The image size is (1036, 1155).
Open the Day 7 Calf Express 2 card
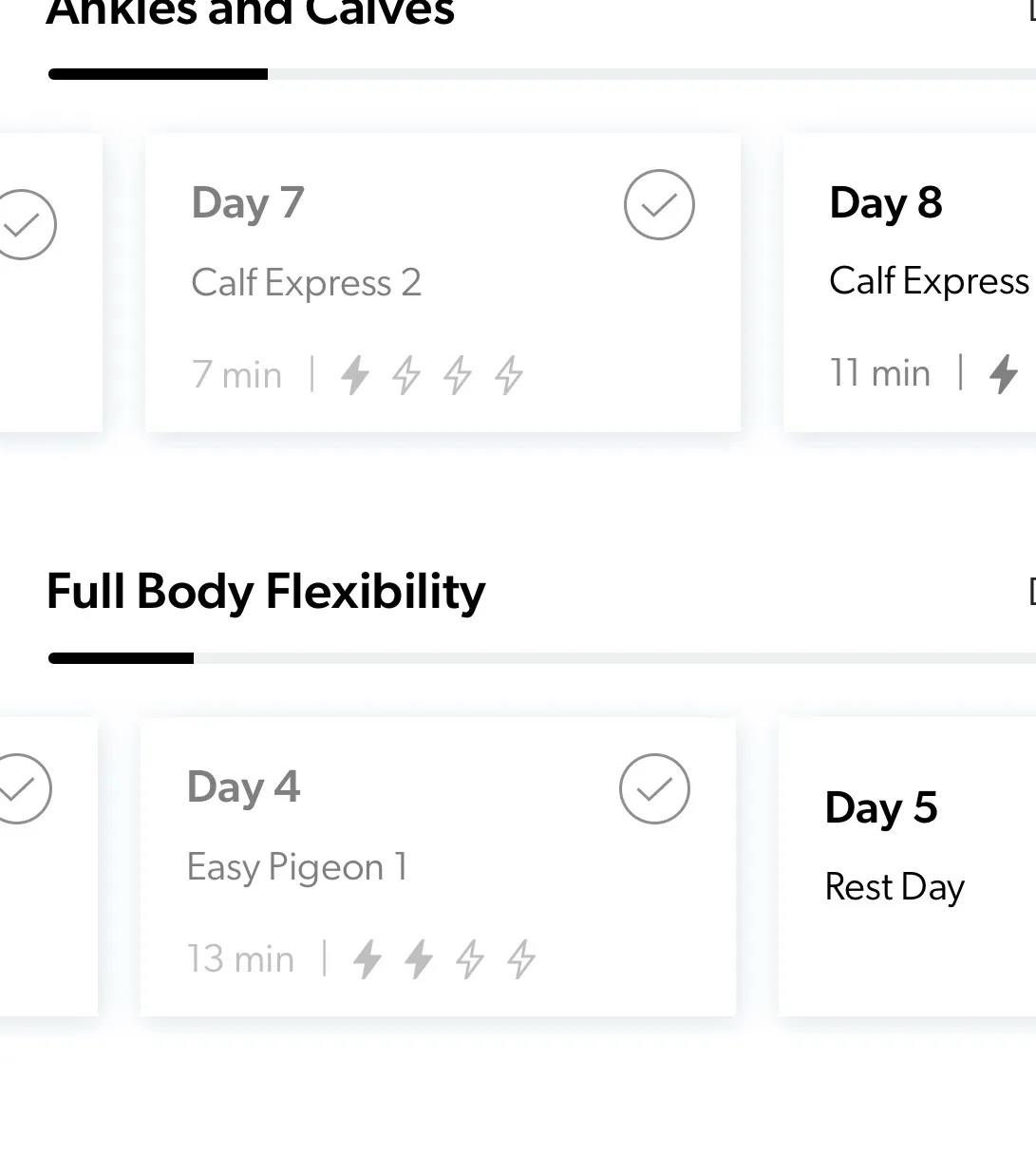point(443,283)
